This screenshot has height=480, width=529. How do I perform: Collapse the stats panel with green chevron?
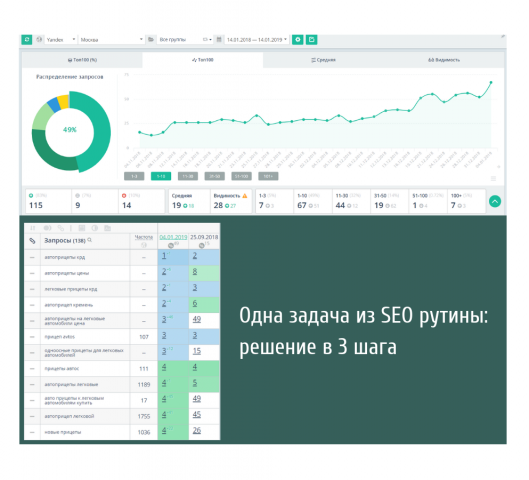coord(495,201)
